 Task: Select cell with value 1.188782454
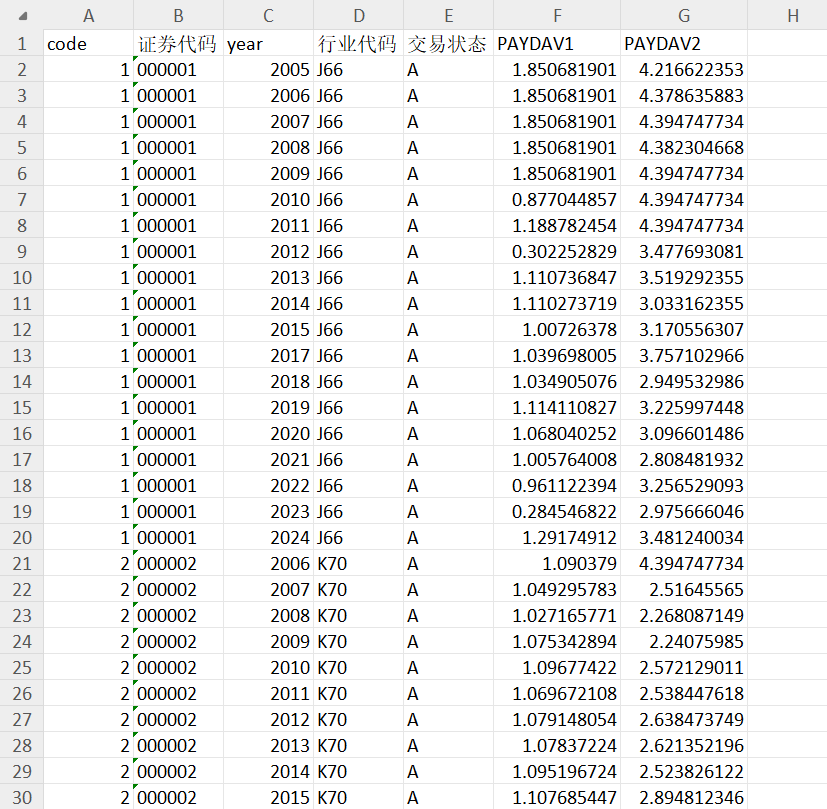click(557, 225)
